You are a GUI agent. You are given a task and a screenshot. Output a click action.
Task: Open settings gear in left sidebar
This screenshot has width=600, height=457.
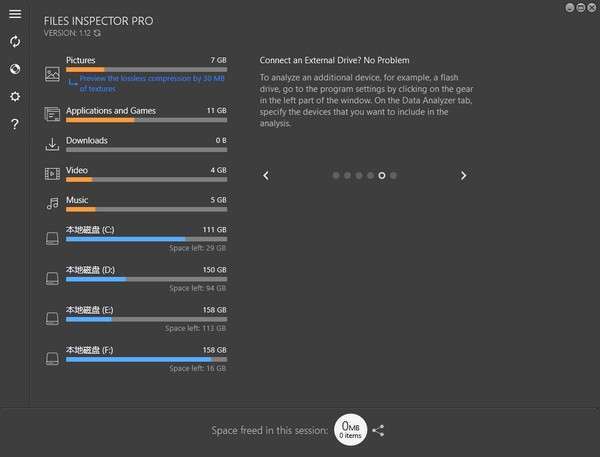pyautogui.click(x=15, y=97)
